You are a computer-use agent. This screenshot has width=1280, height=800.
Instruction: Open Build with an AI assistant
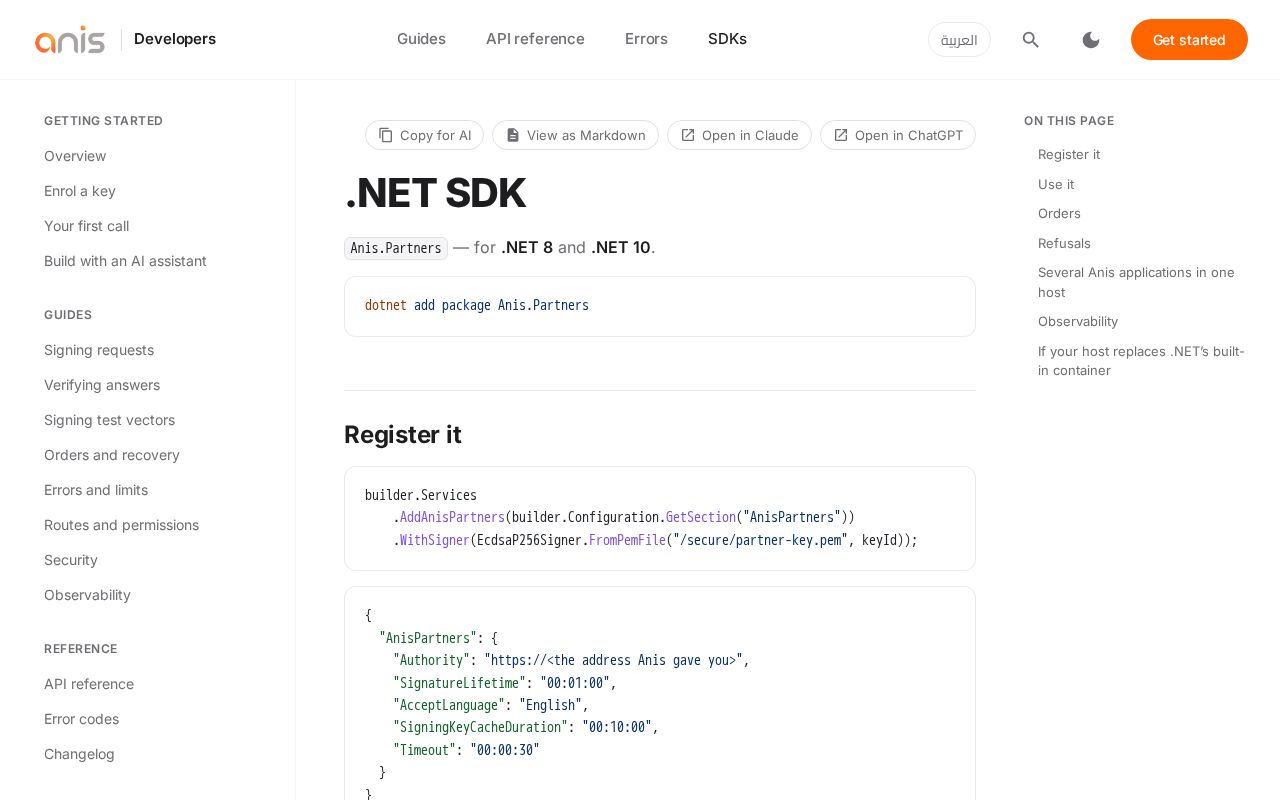[125, 261]
